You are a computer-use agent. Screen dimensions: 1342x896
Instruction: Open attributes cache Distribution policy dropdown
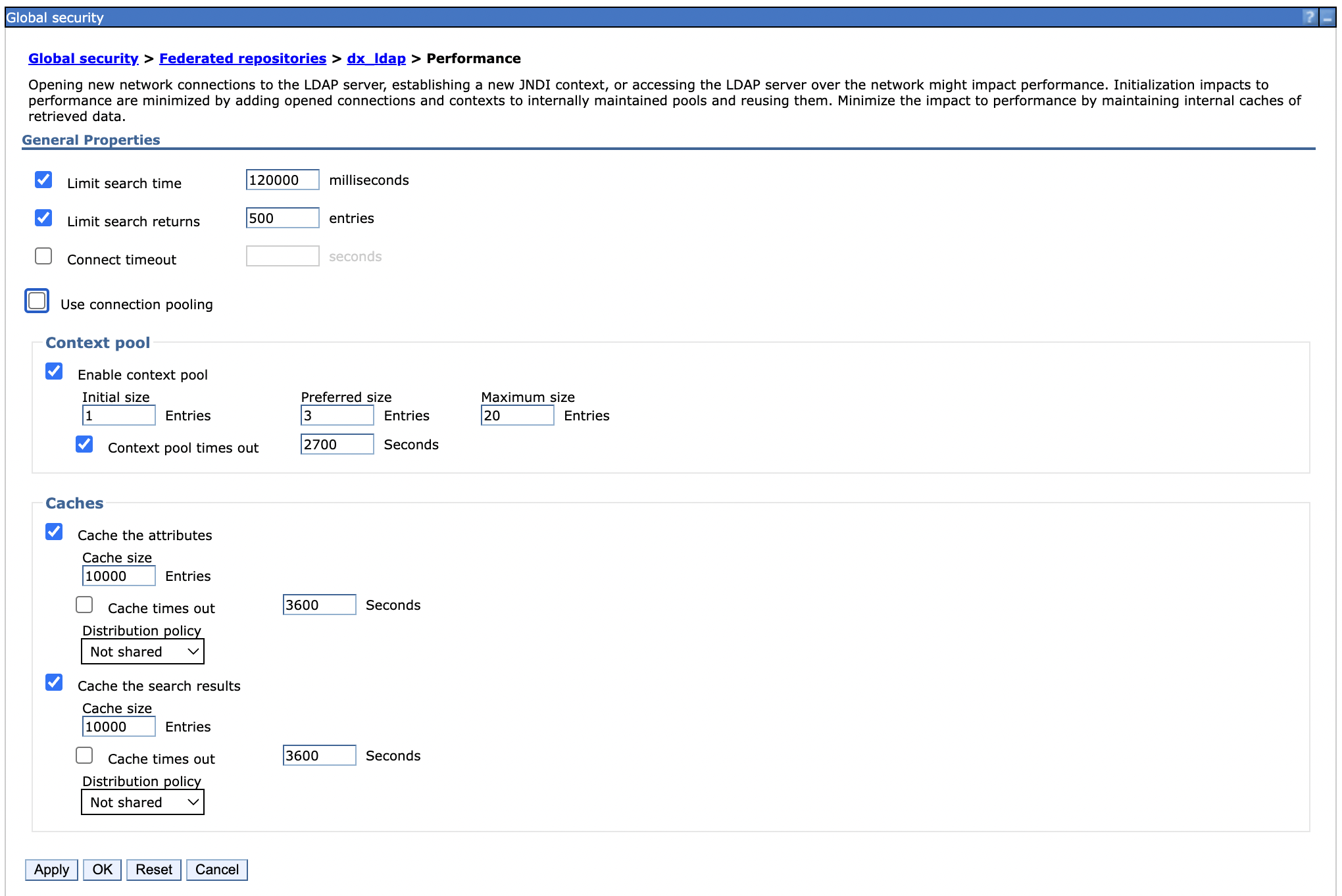(143, 651)
